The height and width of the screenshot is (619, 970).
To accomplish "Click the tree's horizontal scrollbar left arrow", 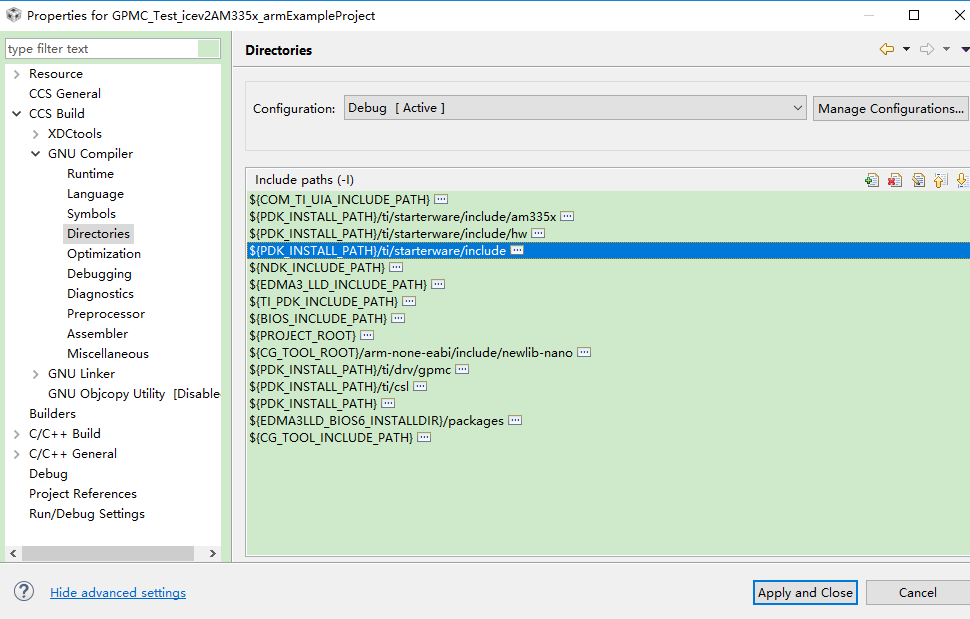I will click(x=13, y=553).
